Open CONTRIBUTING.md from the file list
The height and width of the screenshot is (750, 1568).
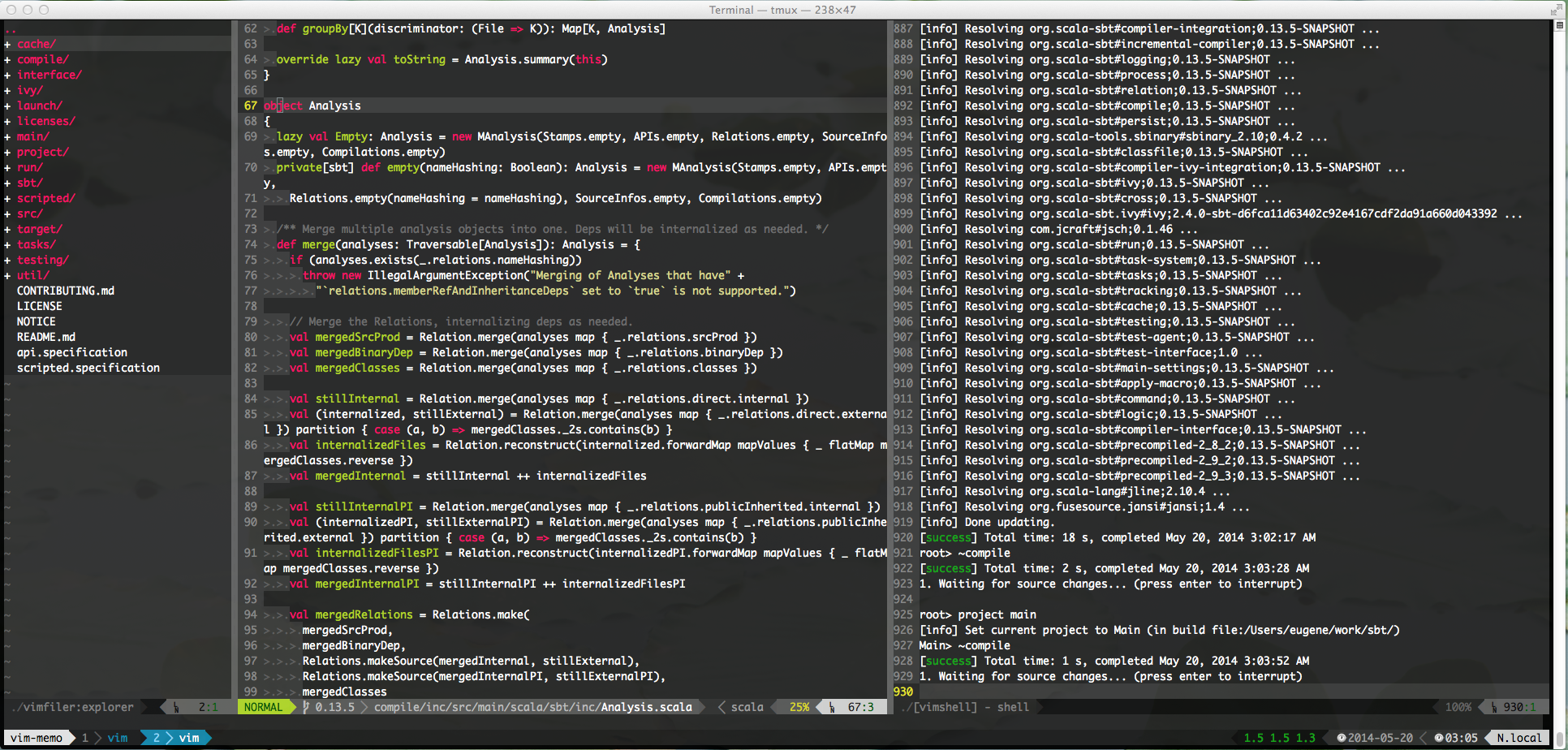(66, 291)
